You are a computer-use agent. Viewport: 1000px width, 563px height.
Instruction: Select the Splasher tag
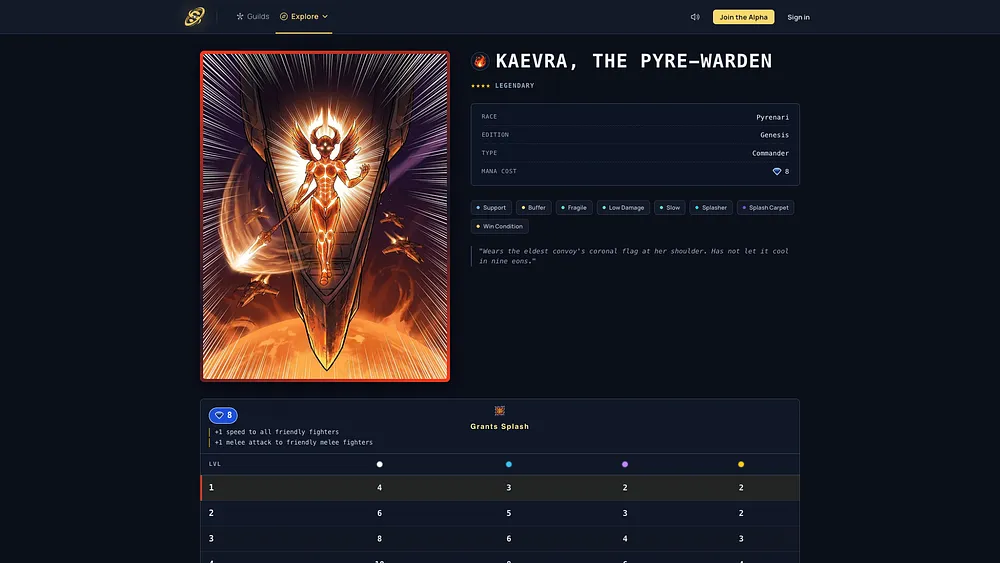(710, 207)
